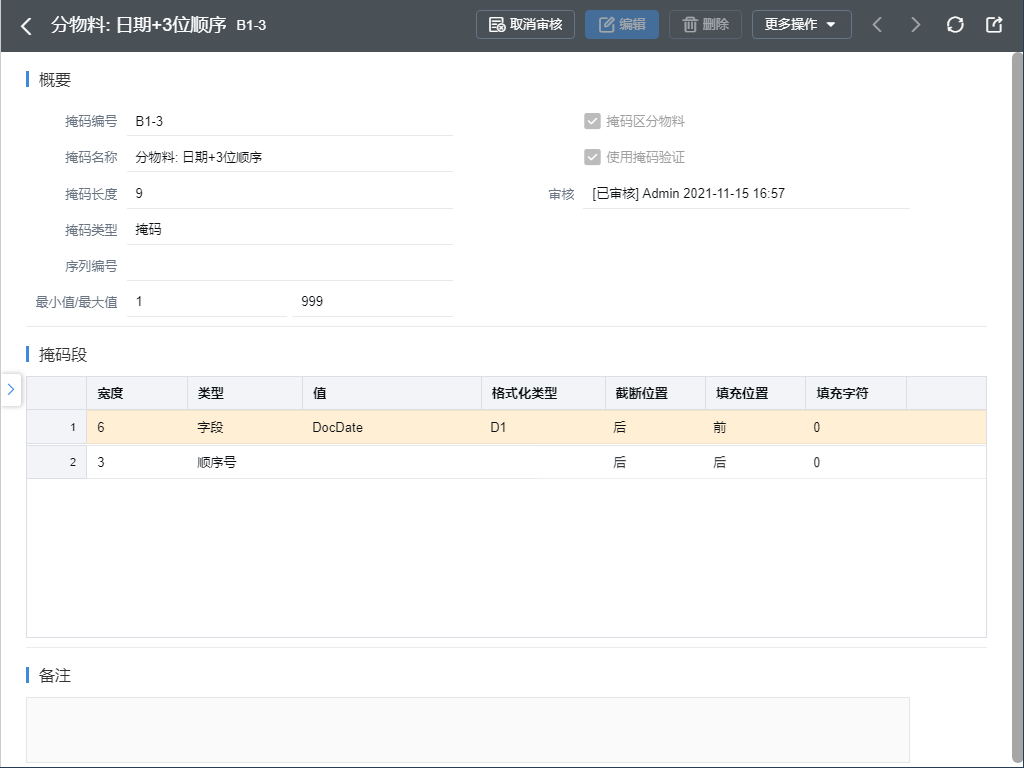Go back using the left arrow icon
Screen dimensions: 1024x768
(26, 25)
